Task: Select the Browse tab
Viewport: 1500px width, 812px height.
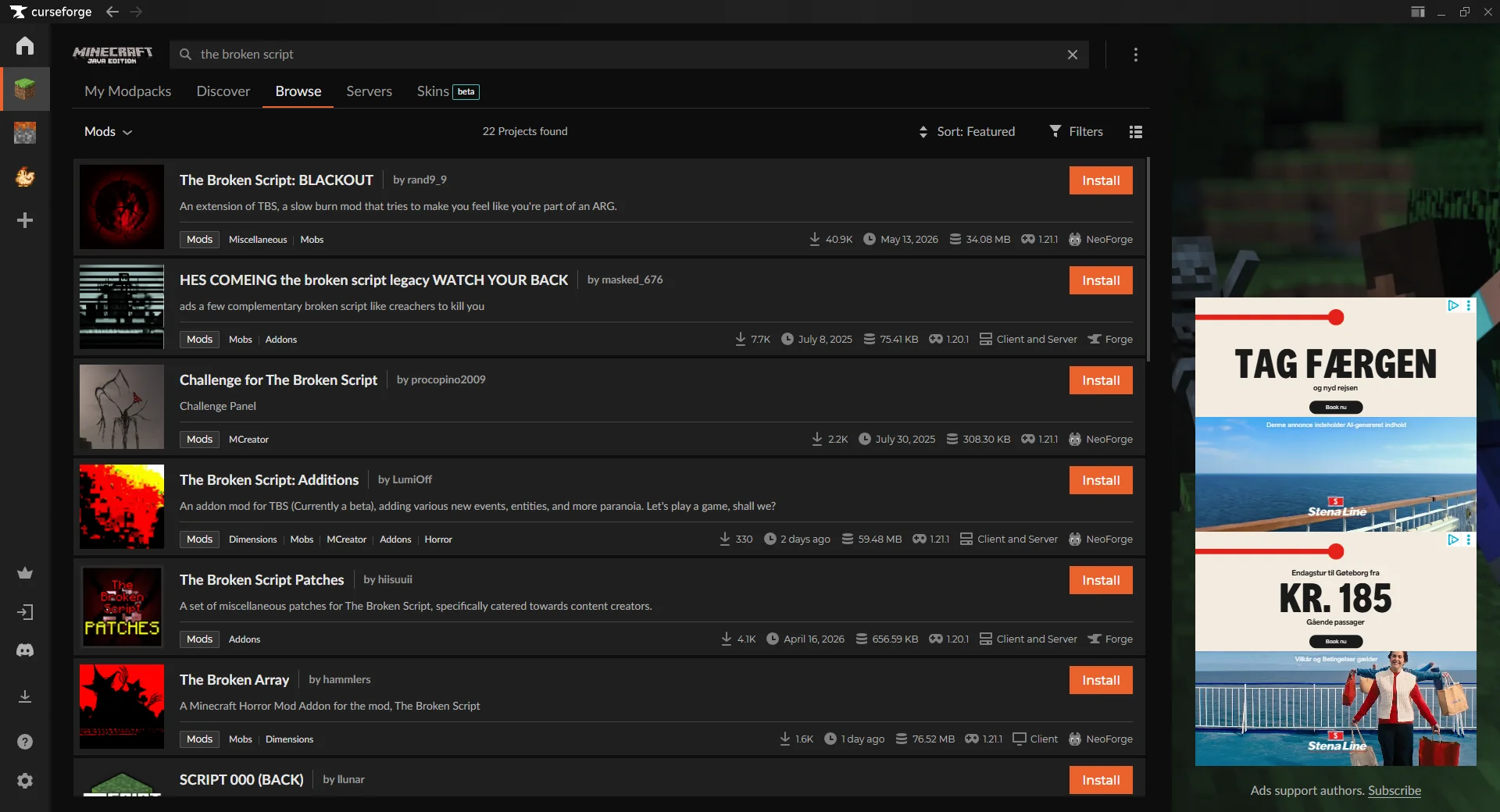Action: point(298,91)
